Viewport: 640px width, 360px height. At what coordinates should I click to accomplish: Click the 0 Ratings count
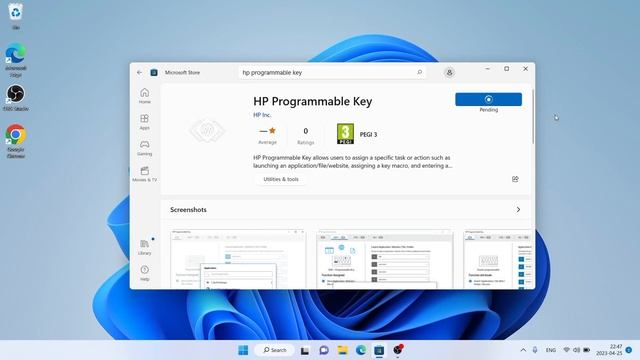(x=305, y=136)
